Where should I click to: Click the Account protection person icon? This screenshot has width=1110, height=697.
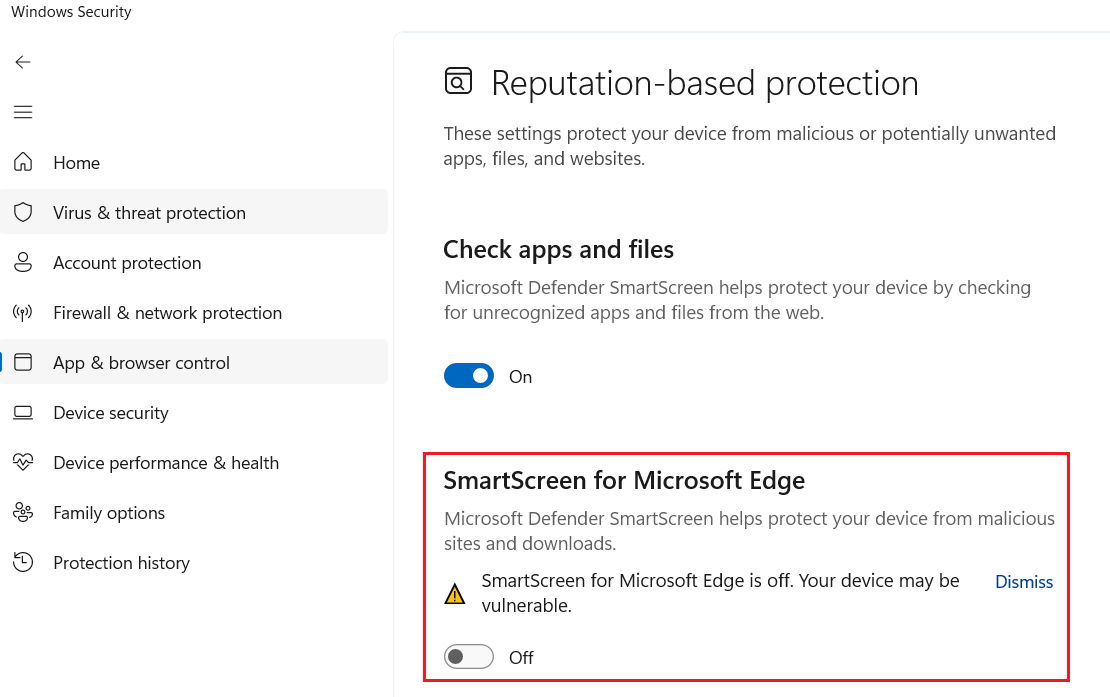pos(23,263)
